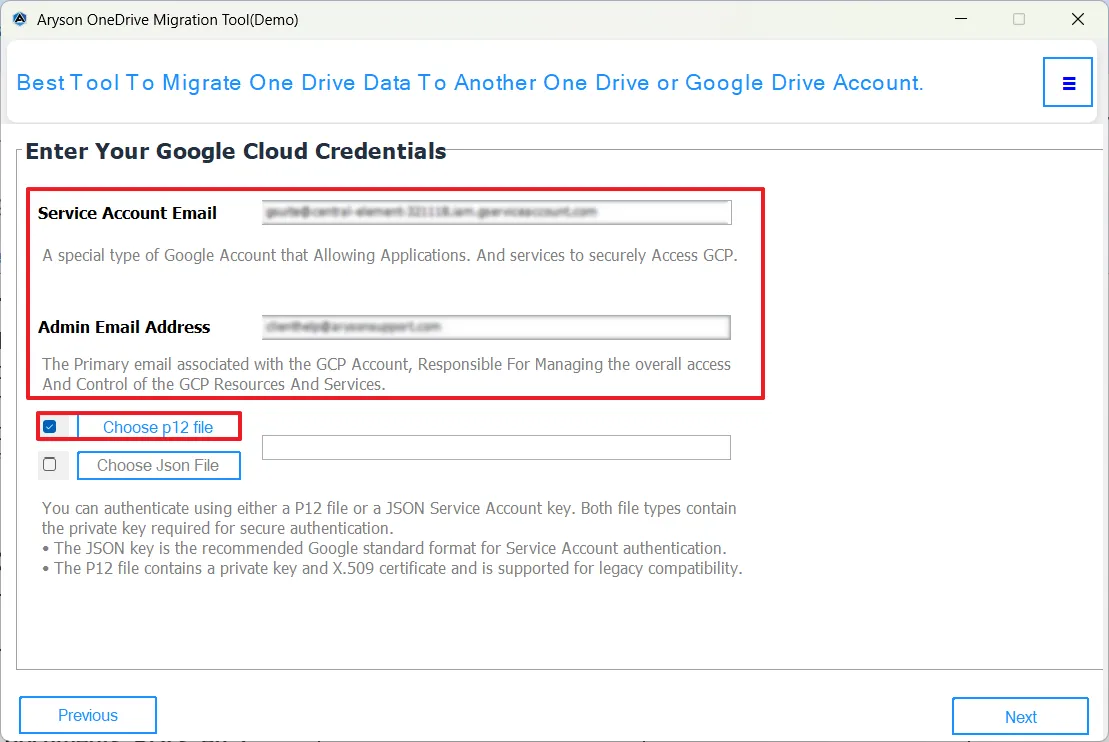Go back with the Previous button
The image size is (1109, 742).
pos(88,715)
